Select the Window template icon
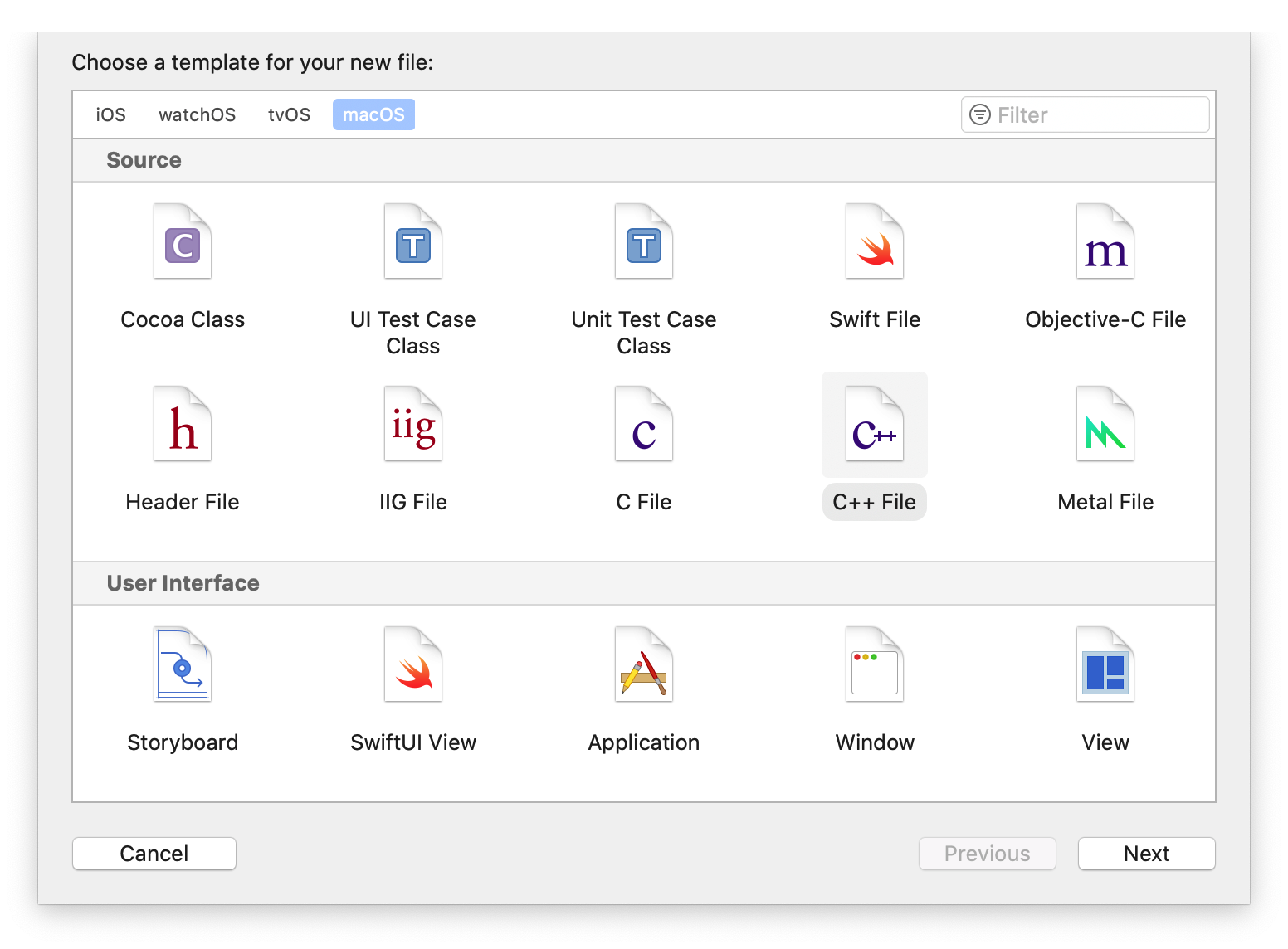The width and height of the screenshot is (1288, 949). click(875, 665)
